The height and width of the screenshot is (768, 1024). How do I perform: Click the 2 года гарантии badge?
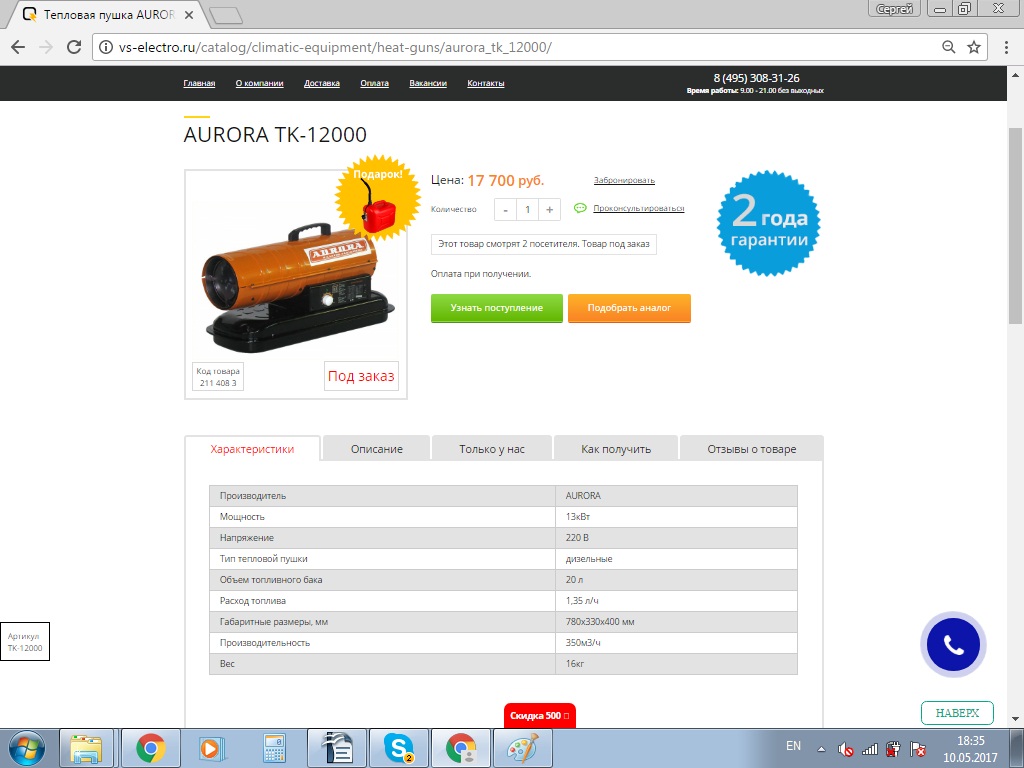pos(768,223)
